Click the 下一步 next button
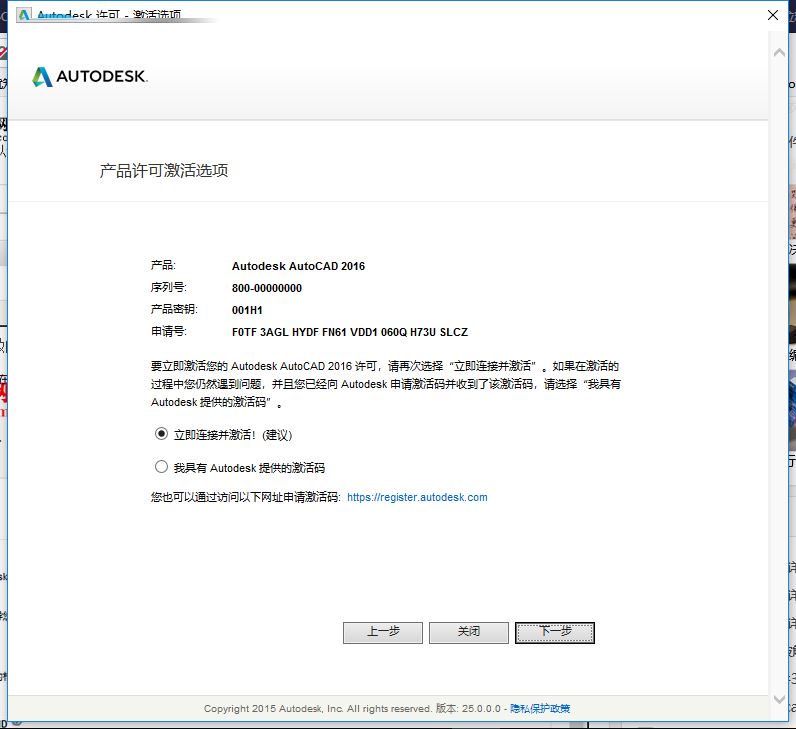Image resolution: width=796 pixels, height=729 pixels. point(555,633)
